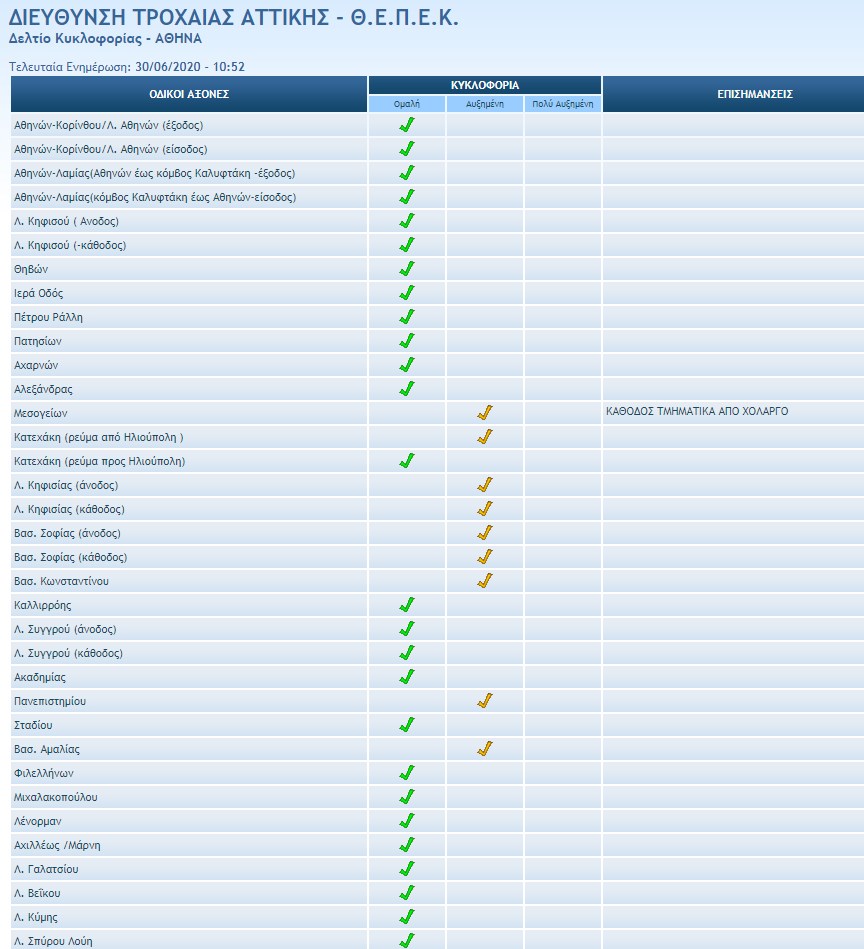
Task: Click orange checkmark for Βασ. Αμαλίας
Action: click(485, 749)
